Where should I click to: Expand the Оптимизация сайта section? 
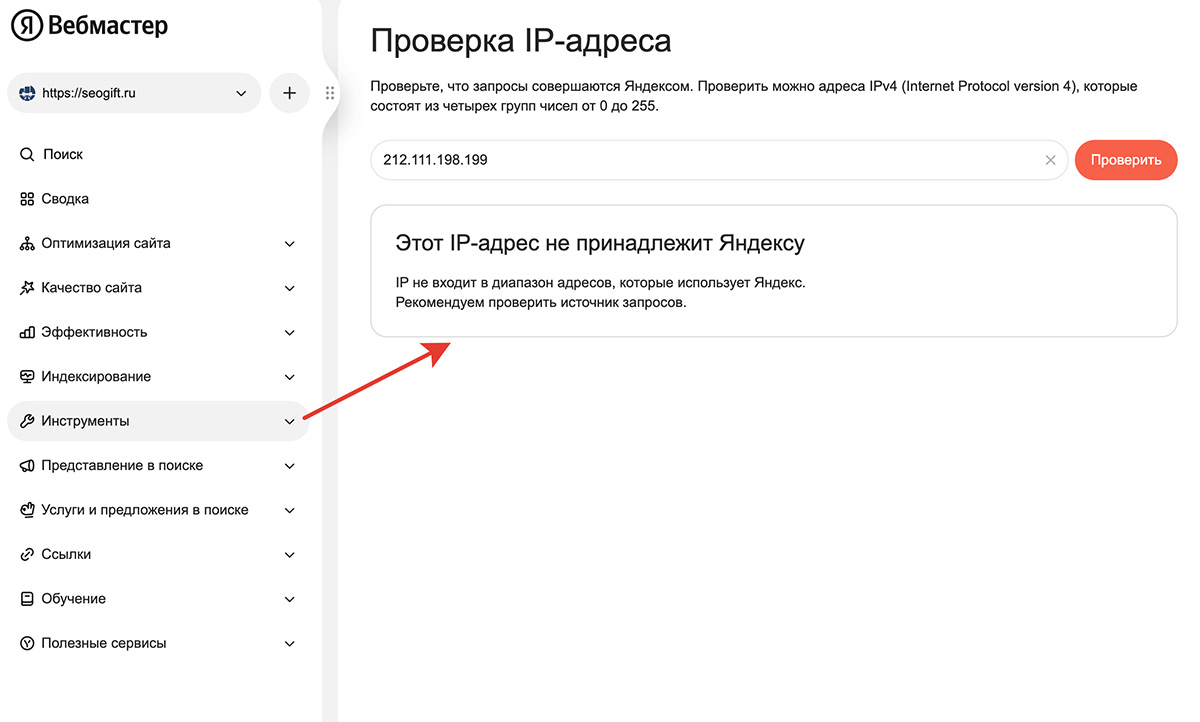point(289,243)
